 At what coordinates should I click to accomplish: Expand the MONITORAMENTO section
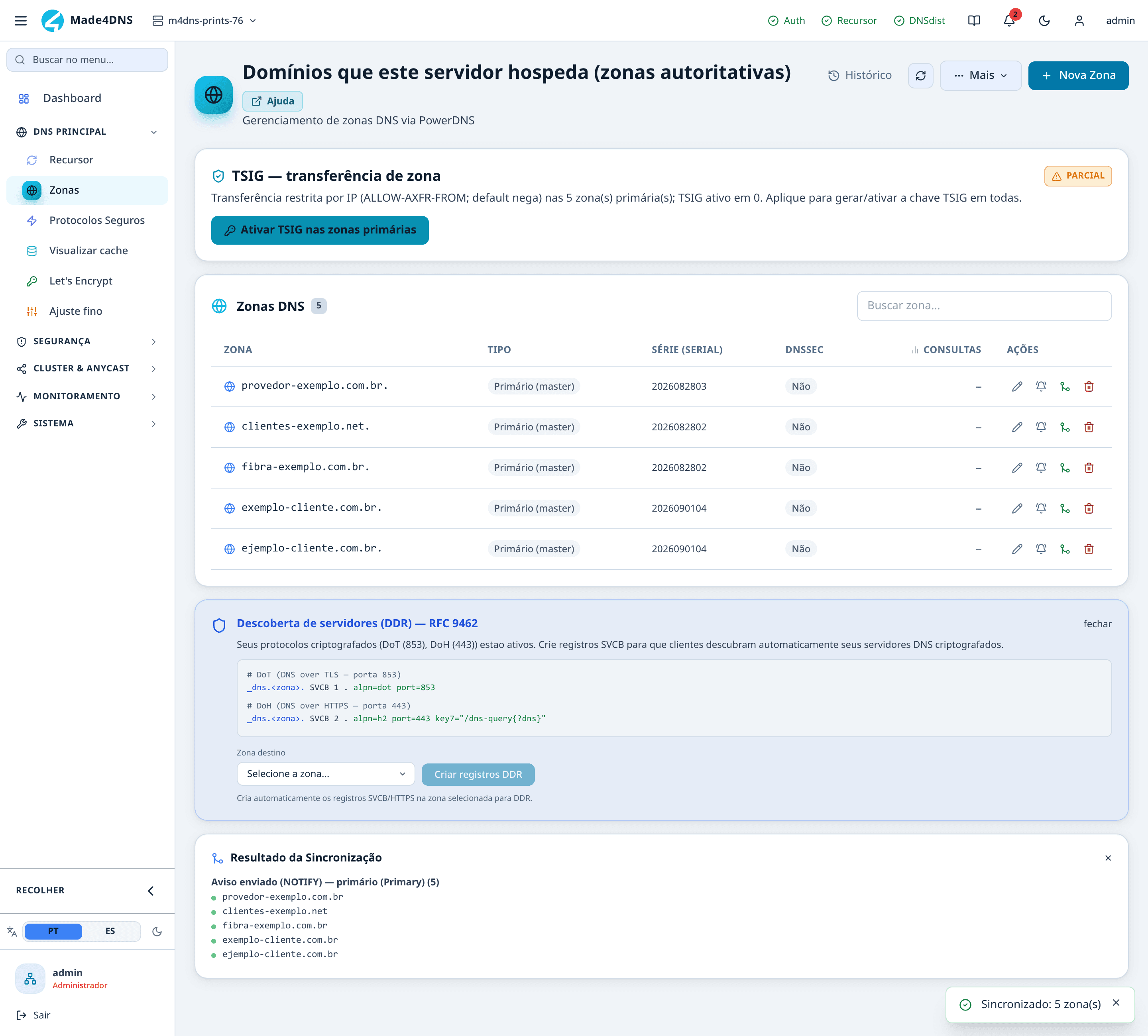pyautogui.click(x=87, y=396)
